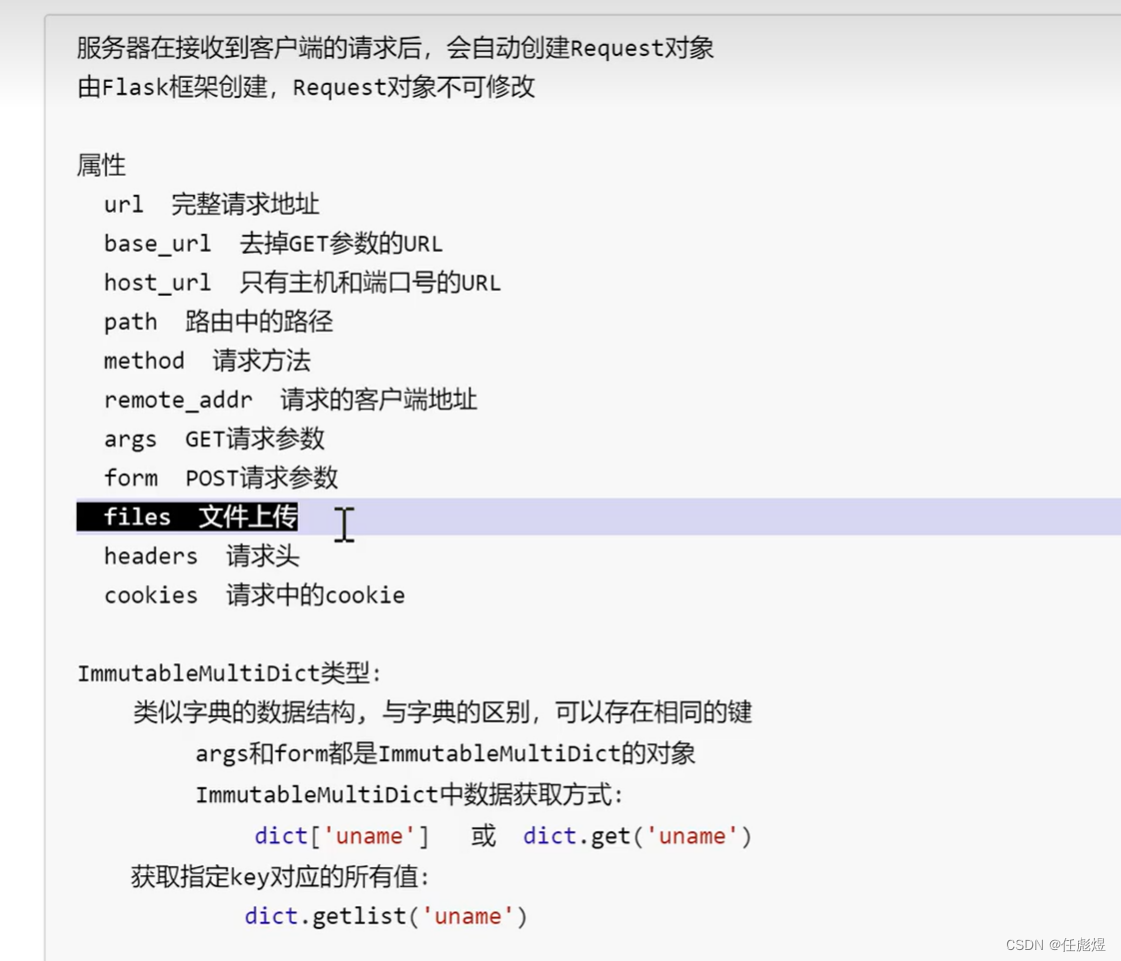Click the 'cookies 请求中的cookie' line
Screen dimensions: 1121x961
(x=255, y=595)
